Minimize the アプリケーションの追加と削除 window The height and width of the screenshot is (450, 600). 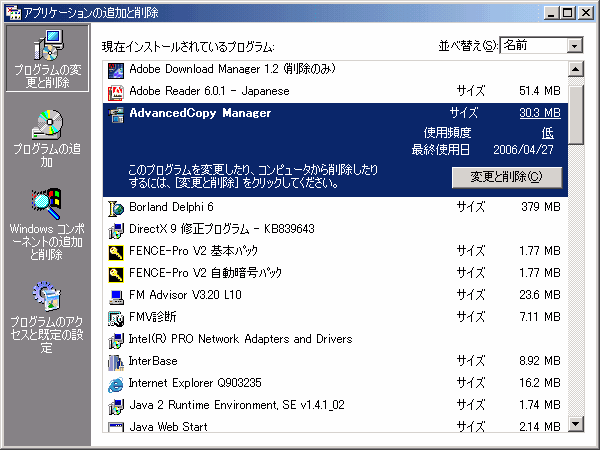551,13
